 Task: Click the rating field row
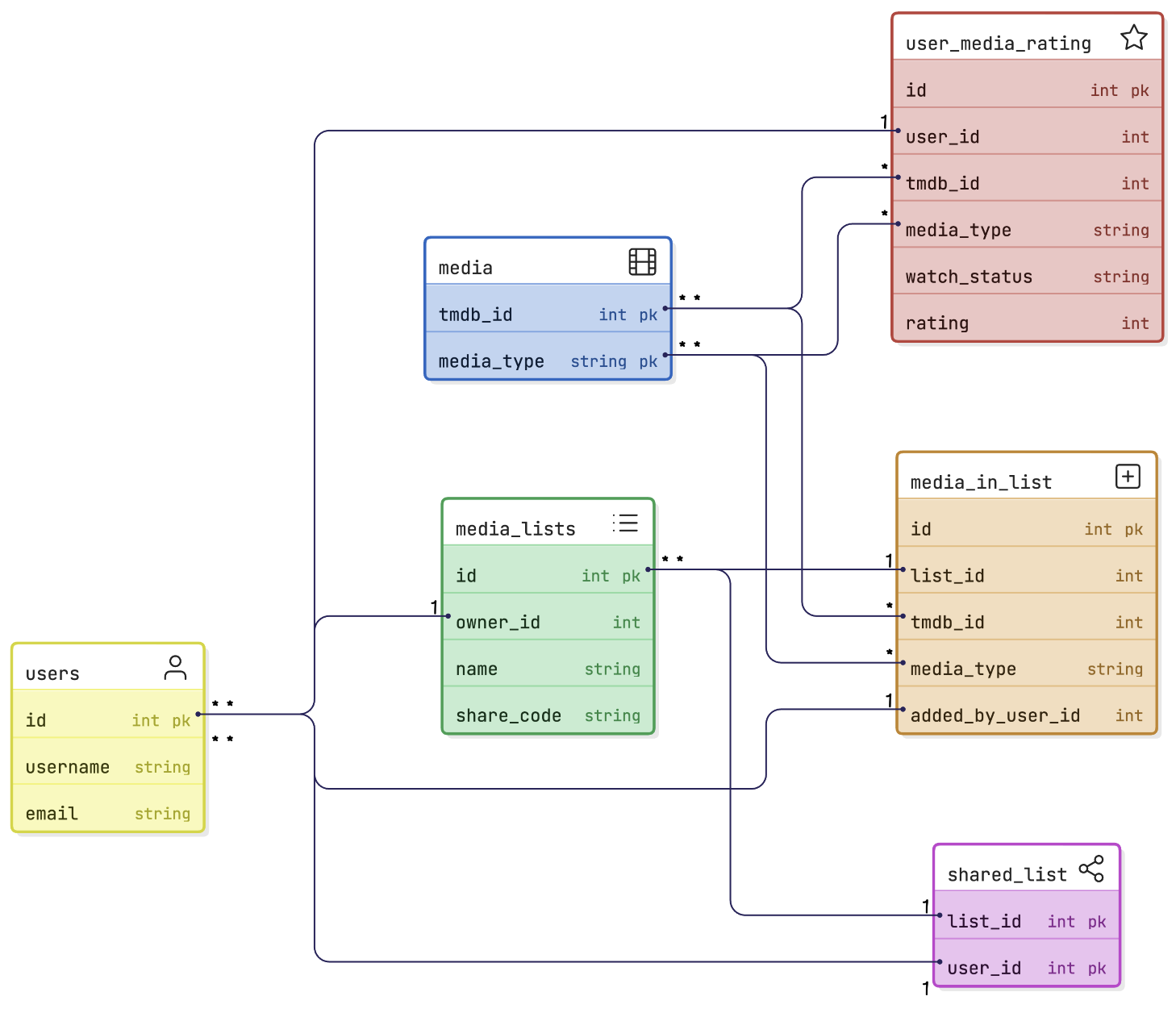click(x=1028, y=318)
